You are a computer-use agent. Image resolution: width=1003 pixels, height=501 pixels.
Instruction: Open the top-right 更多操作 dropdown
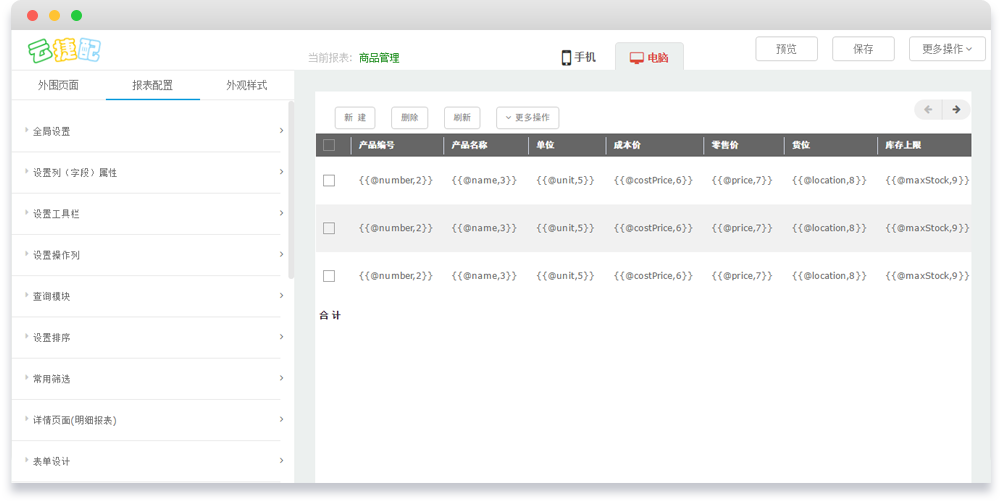pyautogui.click(x=946, y=49)
